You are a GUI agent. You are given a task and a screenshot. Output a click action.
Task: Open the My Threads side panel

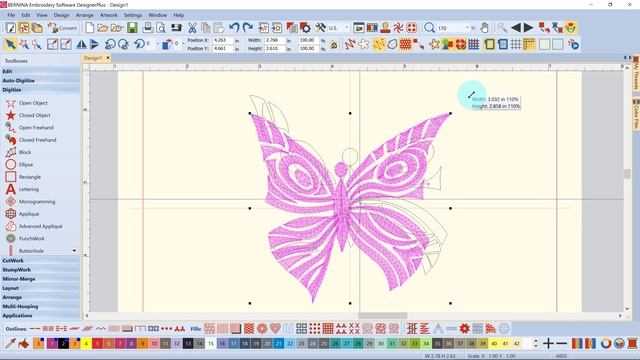(x=636, y=73)
